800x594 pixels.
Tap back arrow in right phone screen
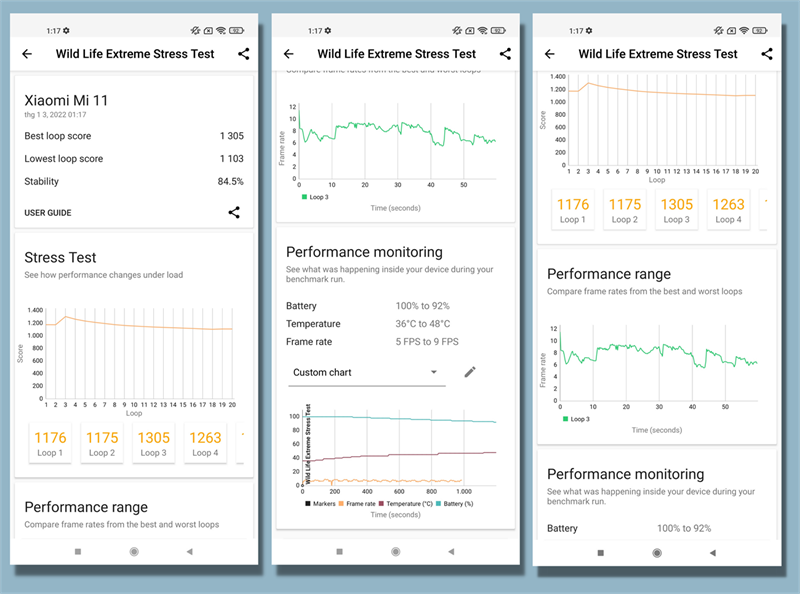tap(549, 54)
